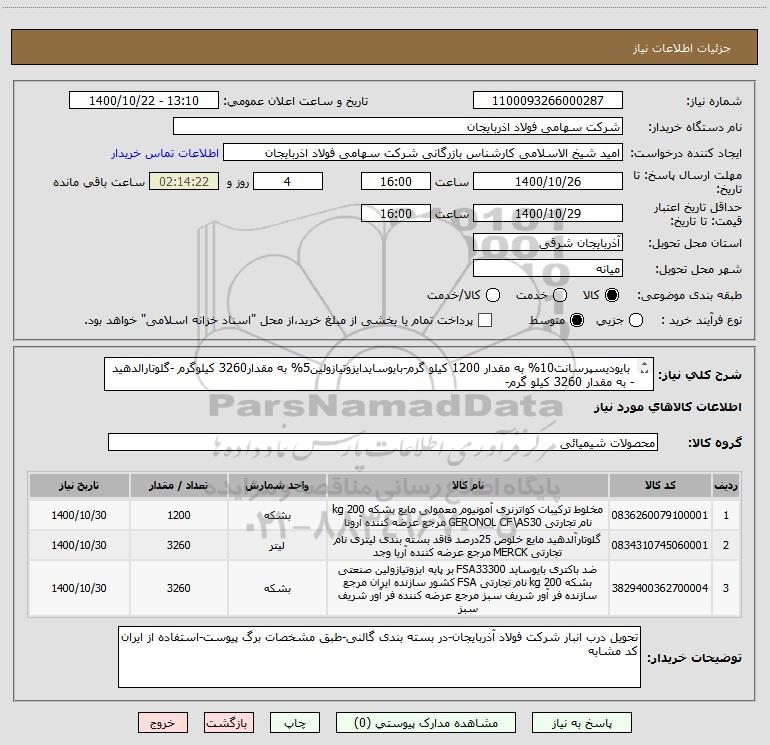
Task: Click the اطلاعات کالاهای مورد نیاز heading
Action: click(x=667, y=407)
